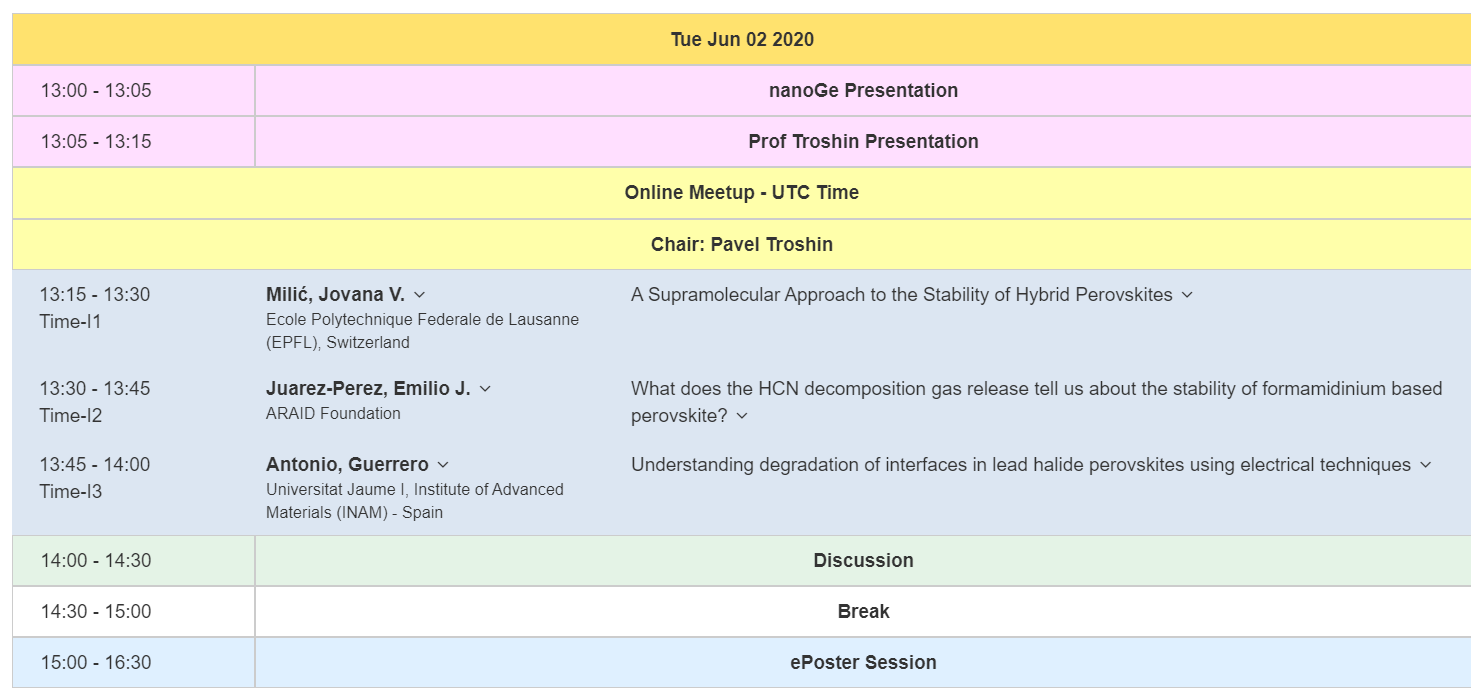Image resolution: width=1471 pixels, height=699 pixels.
Task: Open talk on degradation of interfaces
Action: point(1021,464)
